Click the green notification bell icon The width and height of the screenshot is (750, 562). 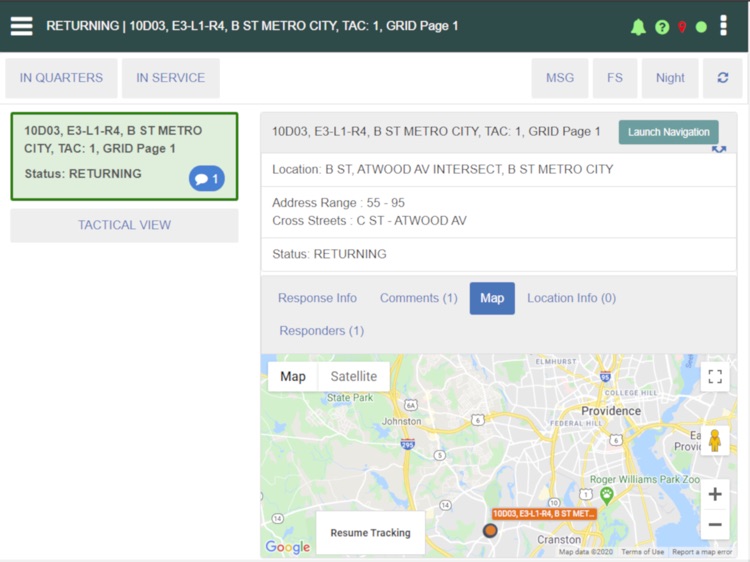[638, 27]
